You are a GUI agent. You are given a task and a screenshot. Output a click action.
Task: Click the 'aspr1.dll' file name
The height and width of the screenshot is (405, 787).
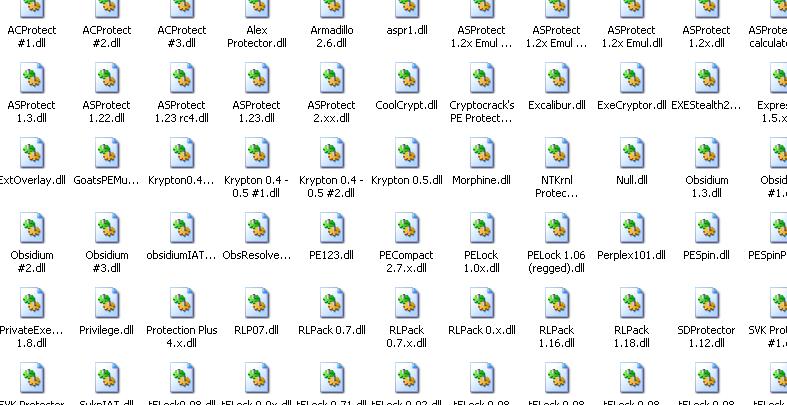[x=407, y=30]
